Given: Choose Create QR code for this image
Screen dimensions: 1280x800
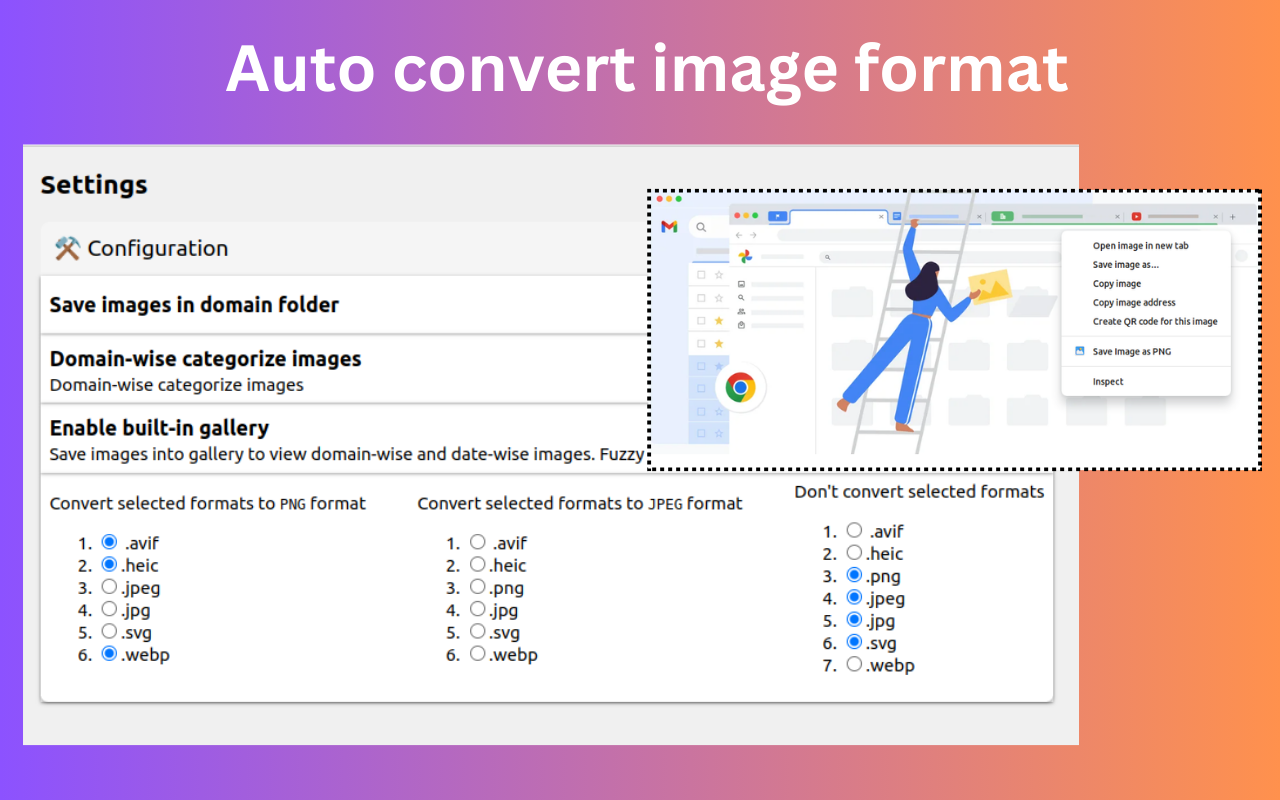Looking at the screenshot, I should tap(1155, 322).
